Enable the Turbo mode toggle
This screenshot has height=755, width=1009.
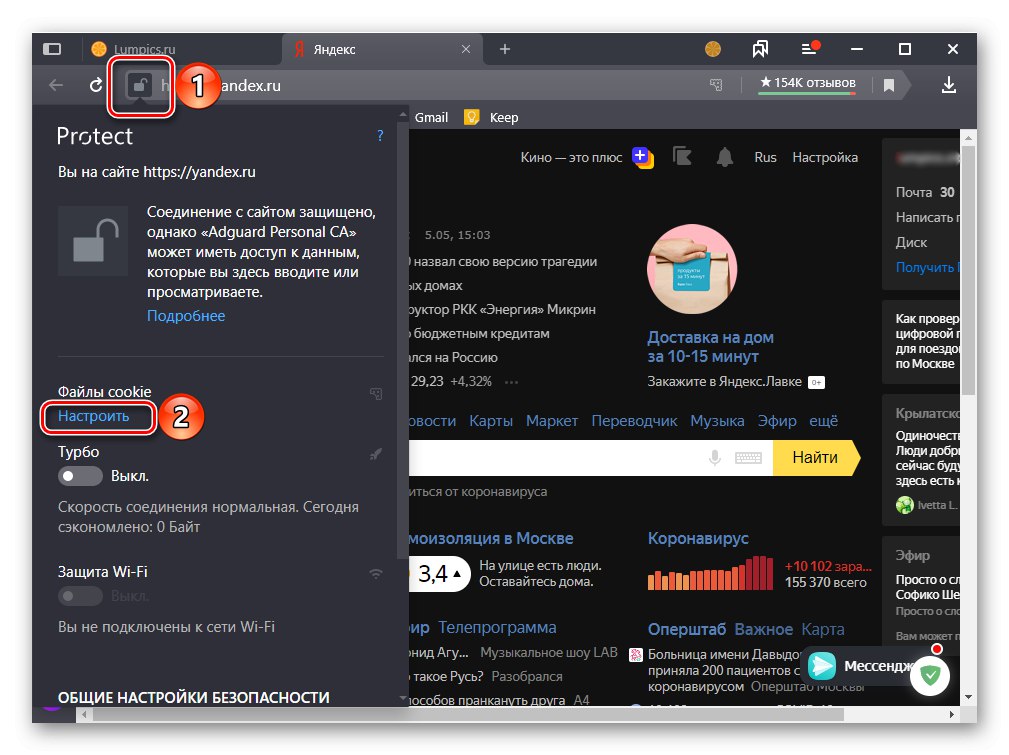80,476
